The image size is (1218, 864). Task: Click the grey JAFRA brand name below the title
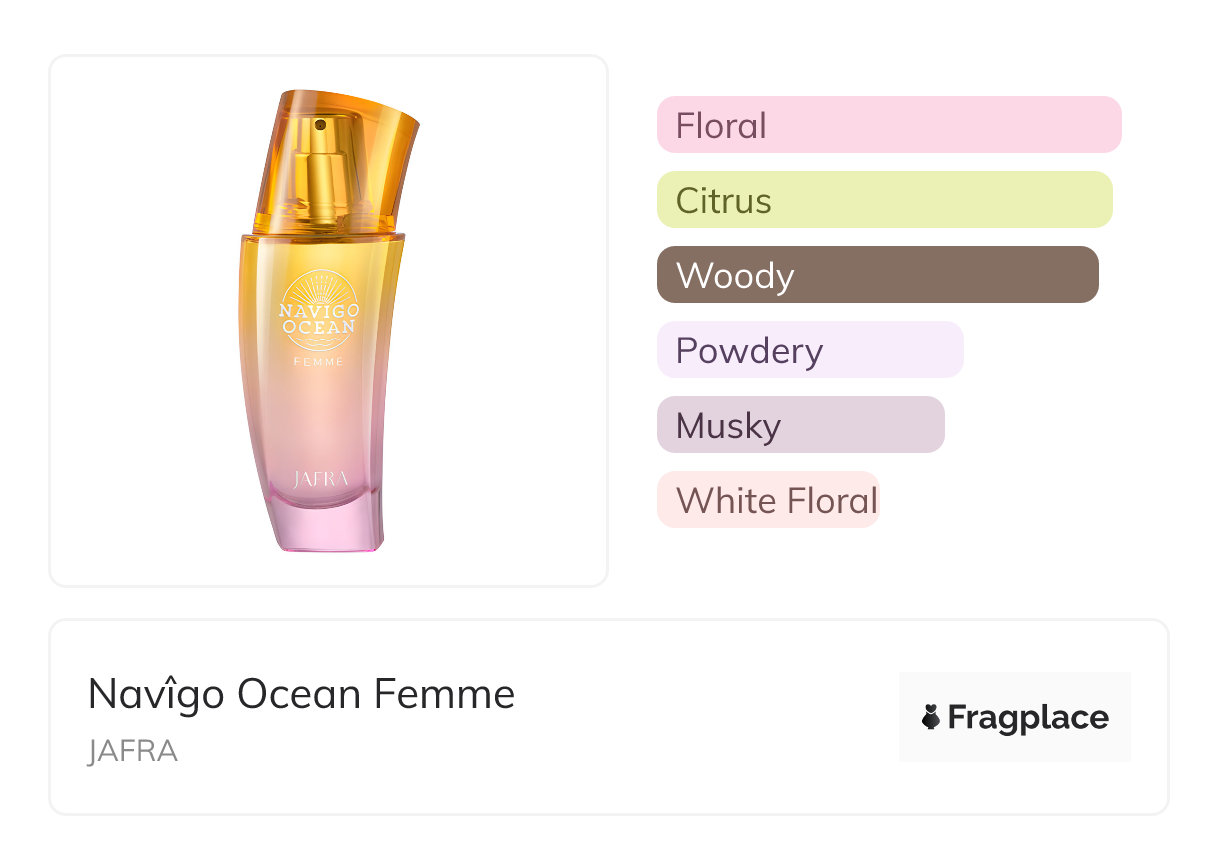pos(132,751)
